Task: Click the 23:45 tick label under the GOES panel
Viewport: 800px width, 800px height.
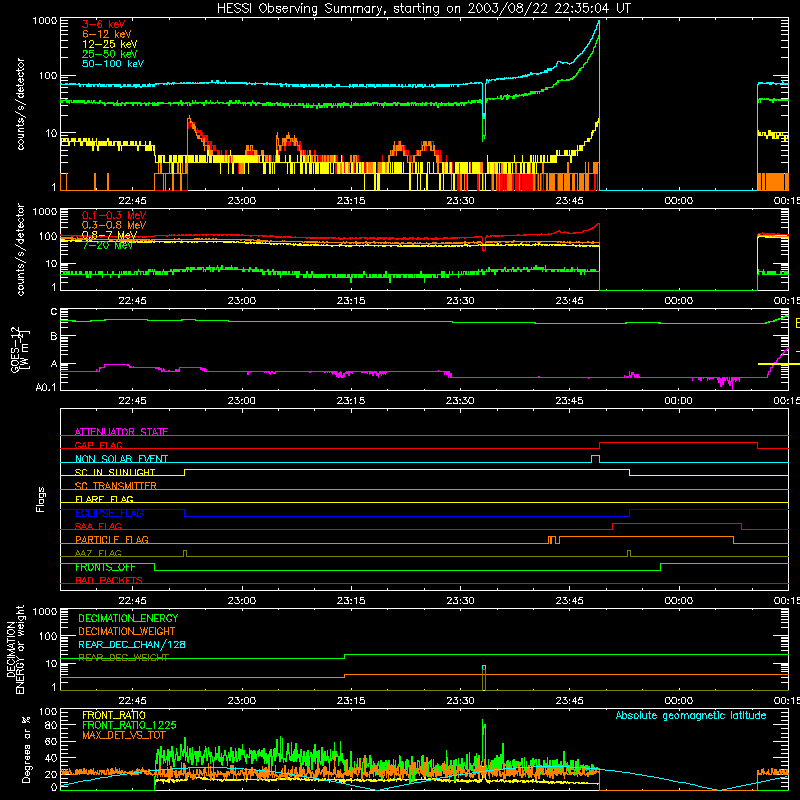Action: pyautogui.click(x=569, y=401)
